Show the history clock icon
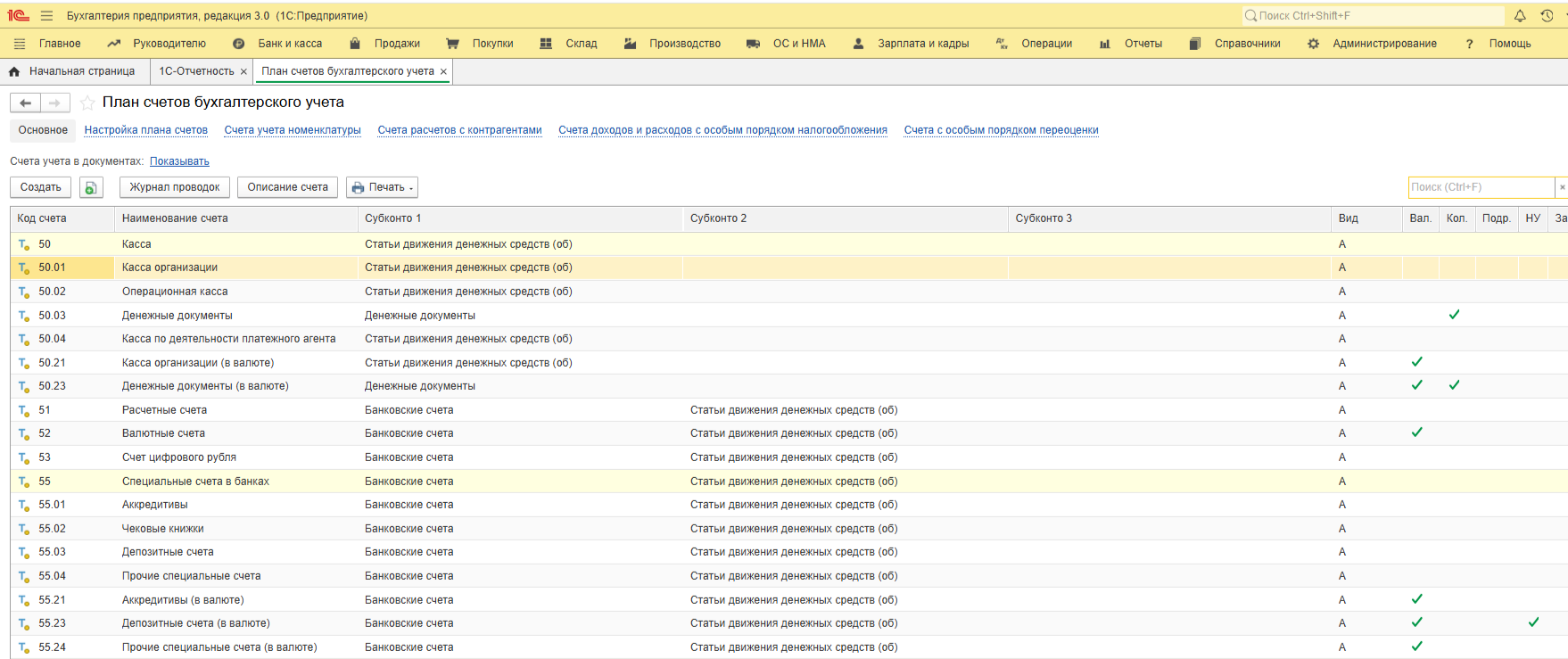The image size is (1568, 659). tap(1547, 15)
